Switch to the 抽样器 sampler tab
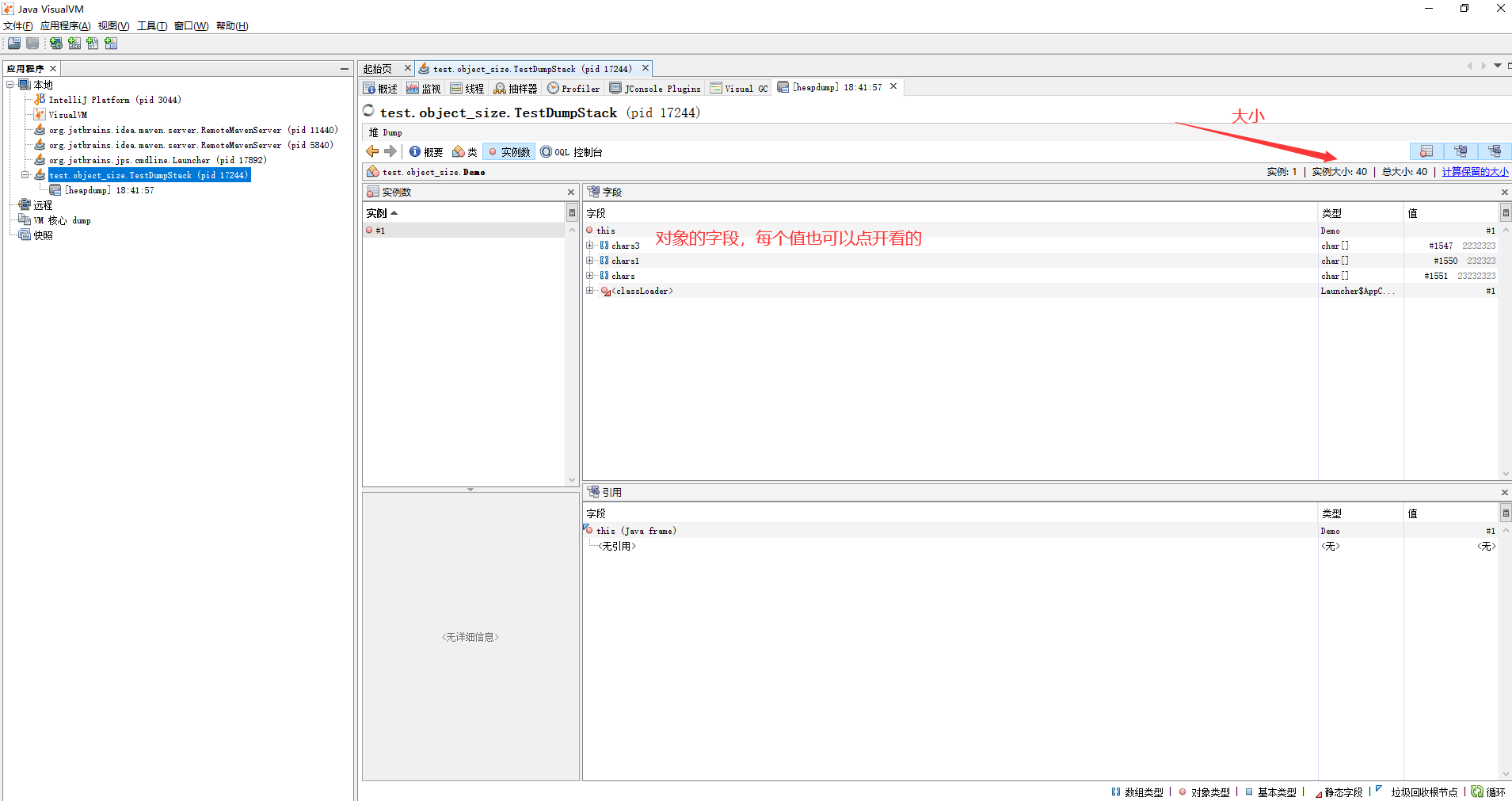 coord(516,89)
